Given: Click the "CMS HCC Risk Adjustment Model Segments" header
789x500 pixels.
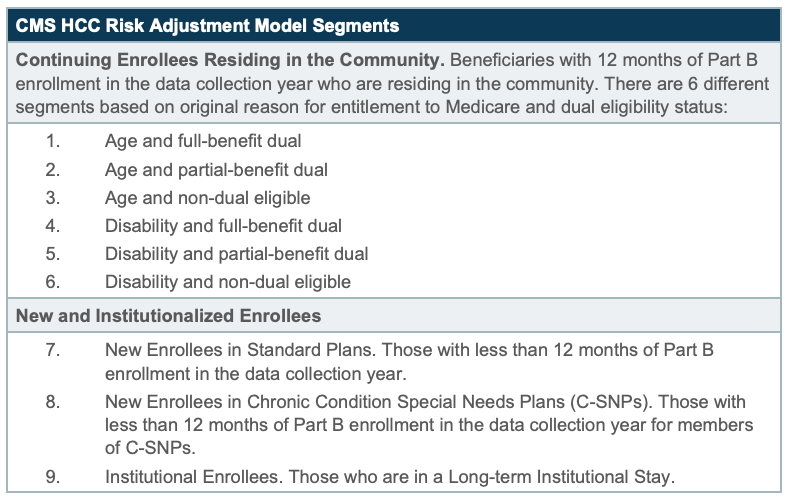Looking at the screenshot, I should coord(207,24).
